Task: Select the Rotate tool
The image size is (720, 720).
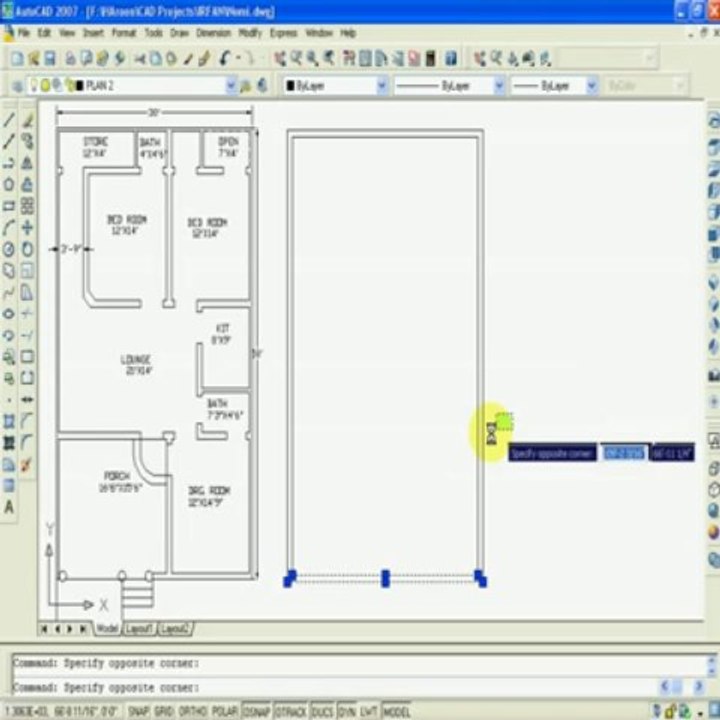Action: click(27, 249)
